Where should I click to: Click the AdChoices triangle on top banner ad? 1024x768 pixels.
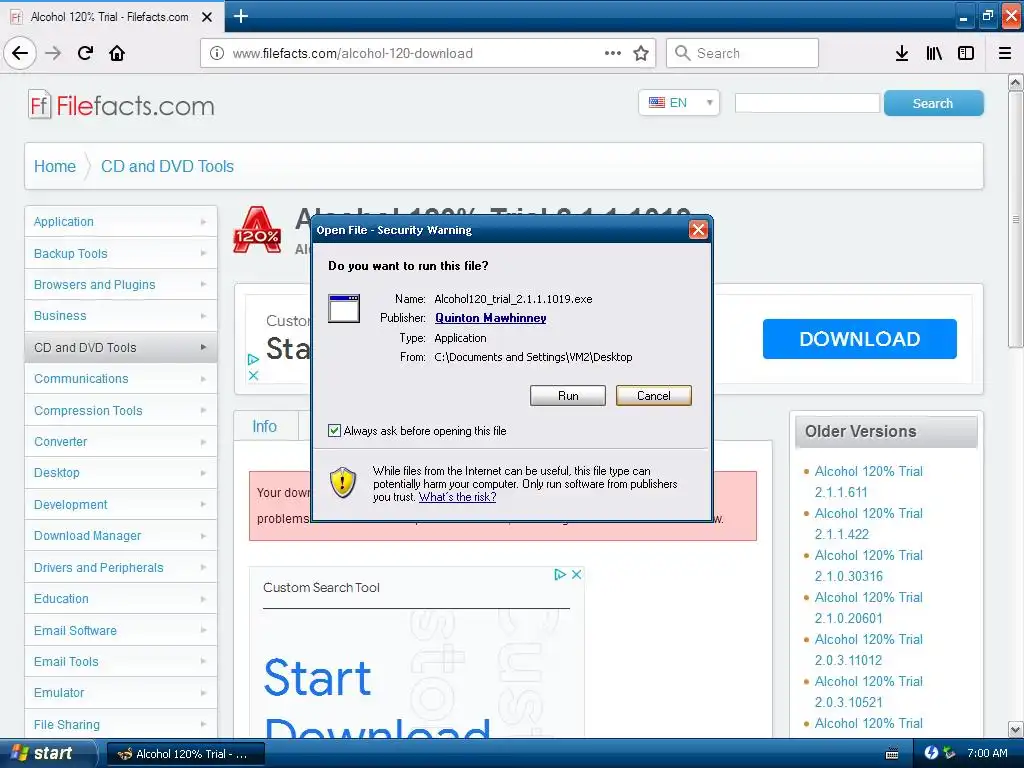click(253, 359)
